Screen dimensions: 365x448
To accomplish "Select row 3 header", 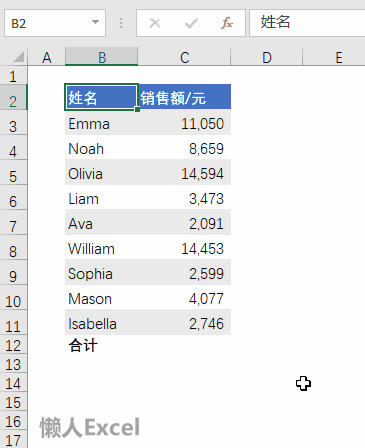I will click(13, 122).
